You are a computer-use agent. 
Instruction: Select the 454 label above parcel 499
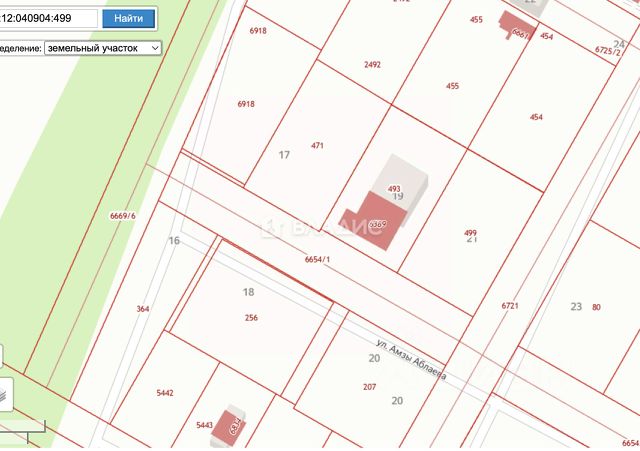[x=536, y=118]
